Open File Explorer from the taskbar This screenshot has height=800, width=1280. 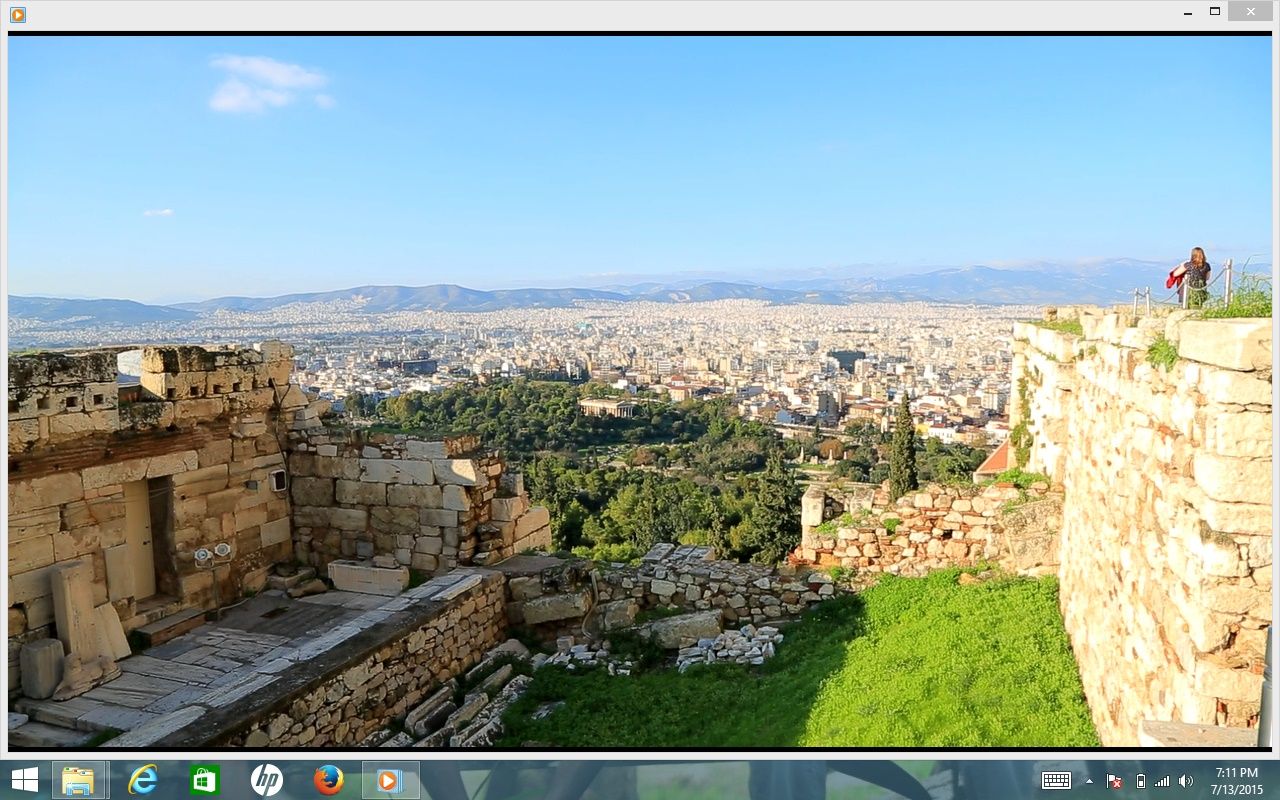point(79,780)
